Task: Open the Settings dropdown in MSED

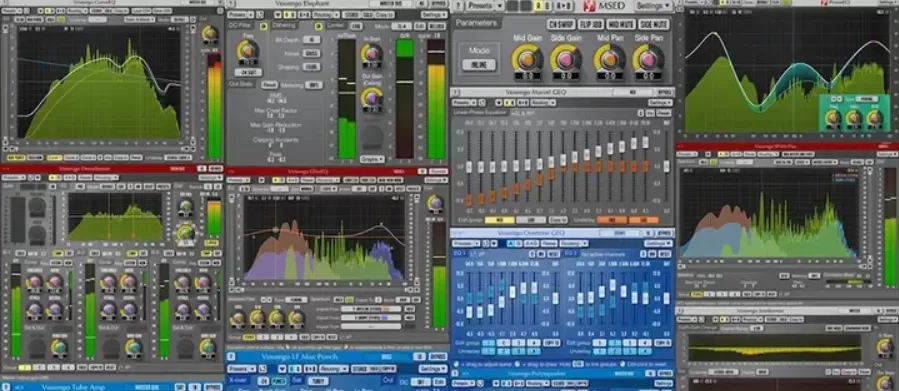Action: [x=653, y=6]
